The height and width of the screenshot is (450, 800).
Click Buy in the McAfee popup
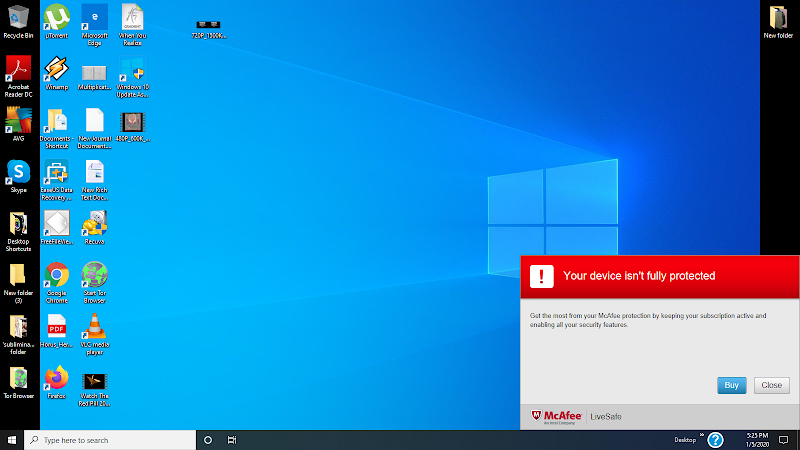coord(732,385)
